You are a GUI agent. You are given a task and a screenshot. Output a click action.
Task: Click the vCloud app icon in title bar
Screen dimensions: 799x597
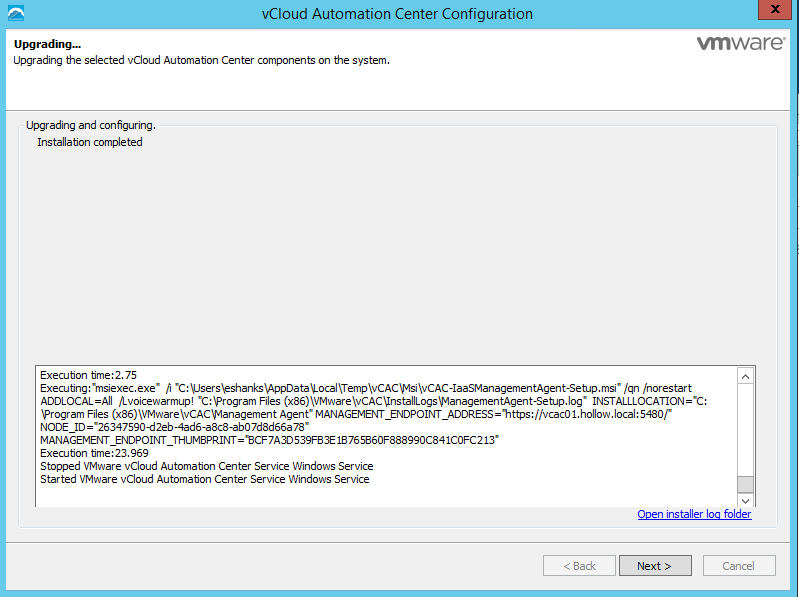pyautogui.click(x=13, y=13)
